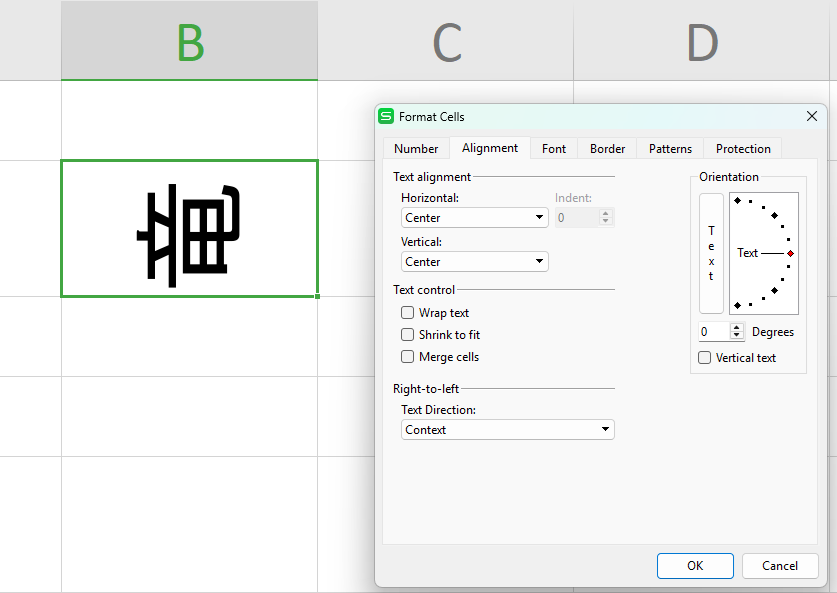Select column C header
The height and width of the screenshot is (593, 837).
coord(446,42)
